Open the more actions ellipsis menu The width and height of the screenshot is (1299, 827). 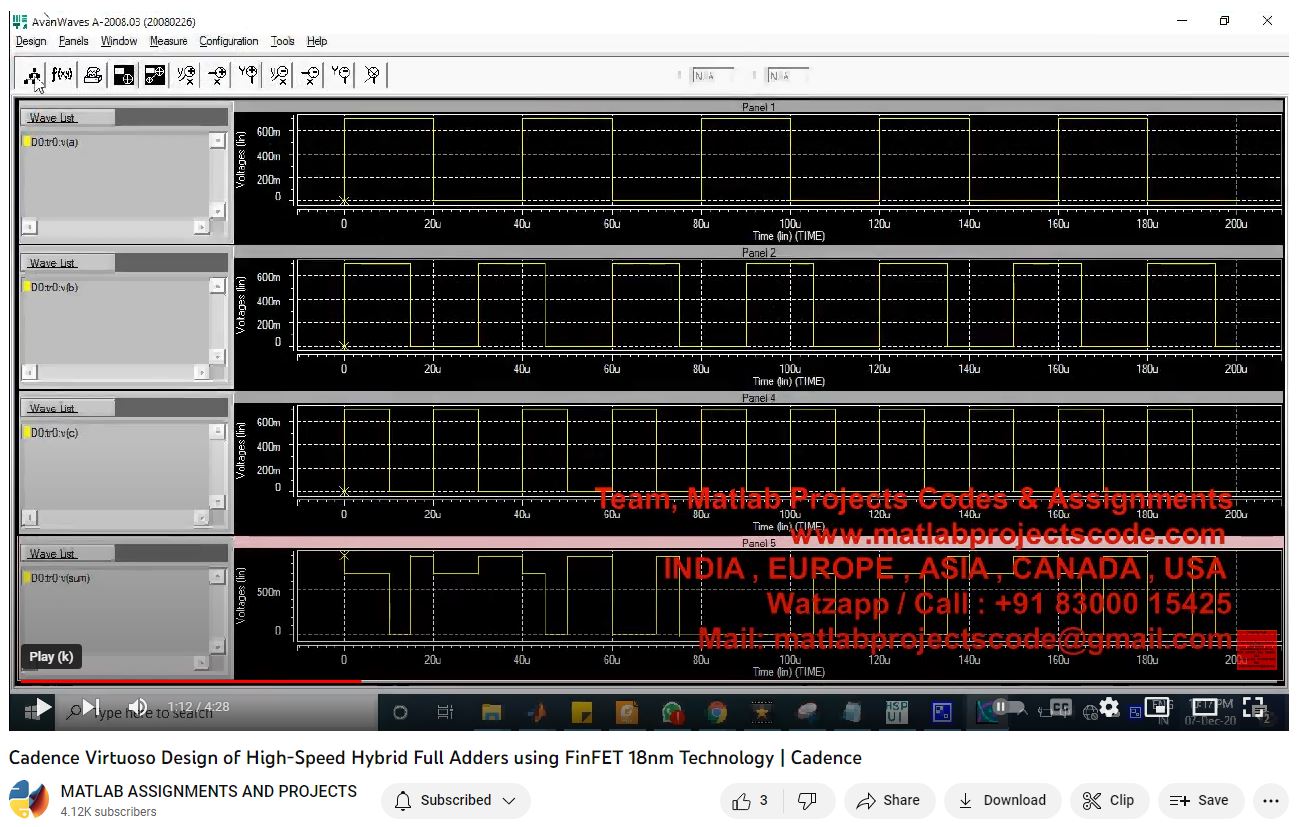coord(1271,800)
